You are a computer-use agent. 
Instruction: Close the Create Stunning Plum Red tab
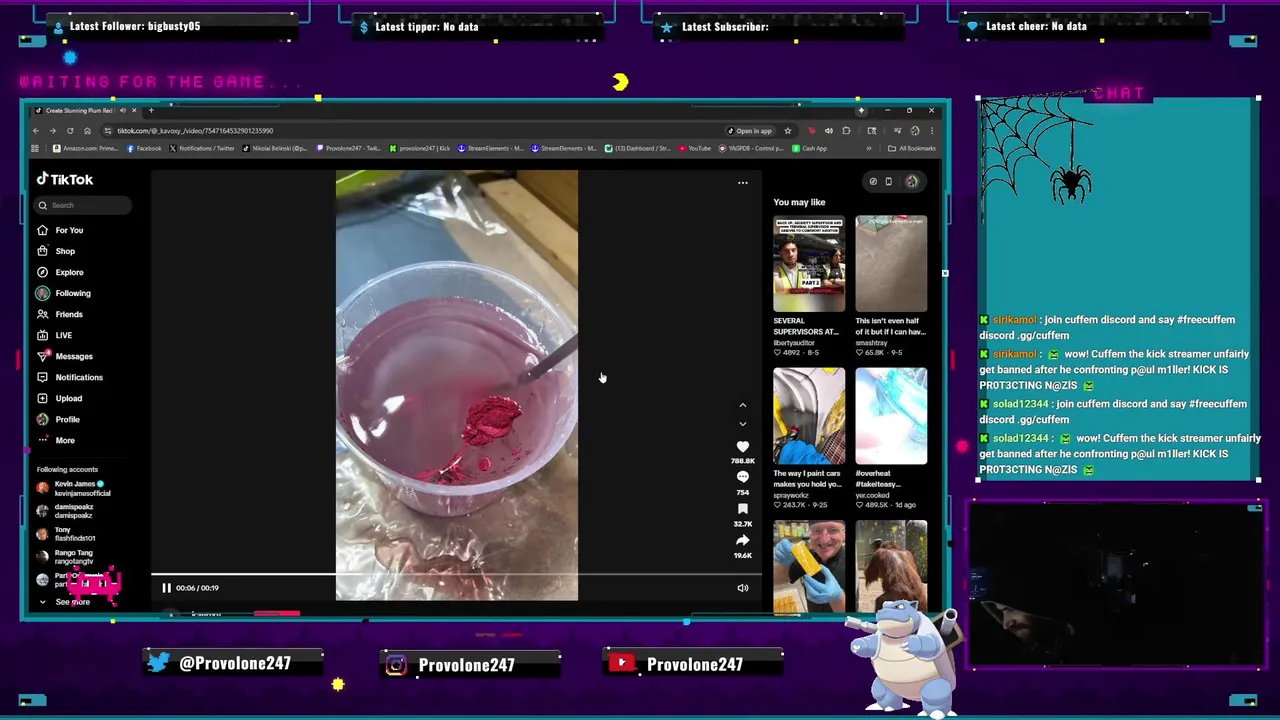[134, 111]
